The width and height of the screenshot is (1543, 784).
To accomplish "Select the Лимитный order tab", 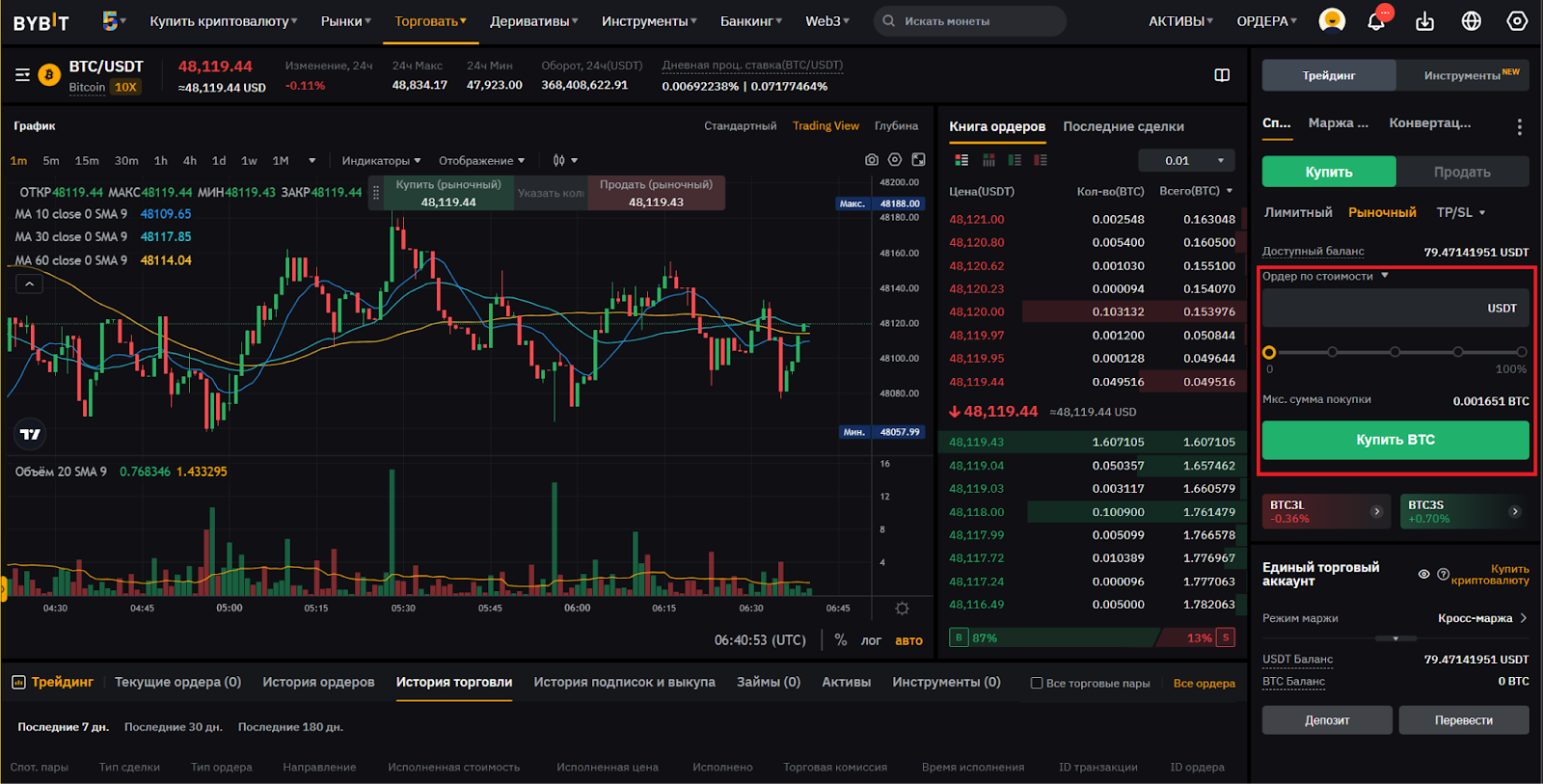I will pyautogui.click(x=1298, y=212).
